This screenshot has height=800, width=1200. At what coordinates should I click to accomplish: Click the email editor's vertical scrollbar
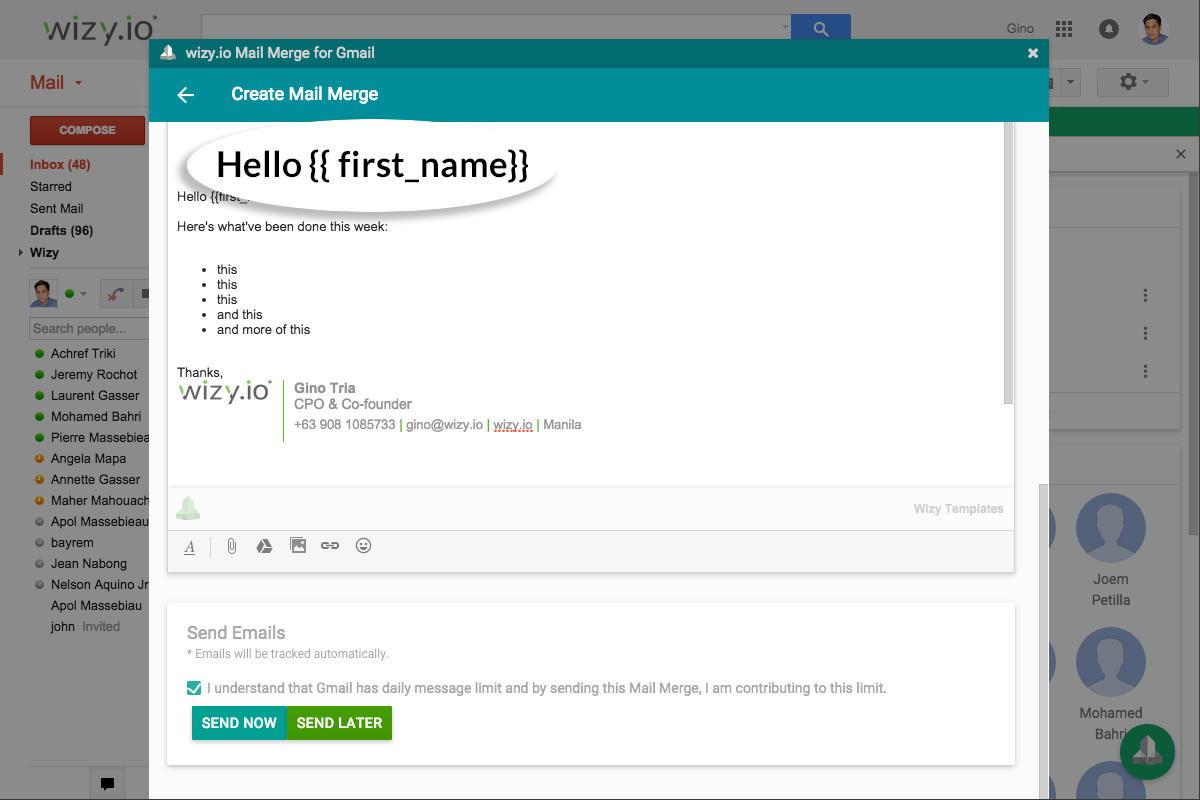coord(1009,263)
